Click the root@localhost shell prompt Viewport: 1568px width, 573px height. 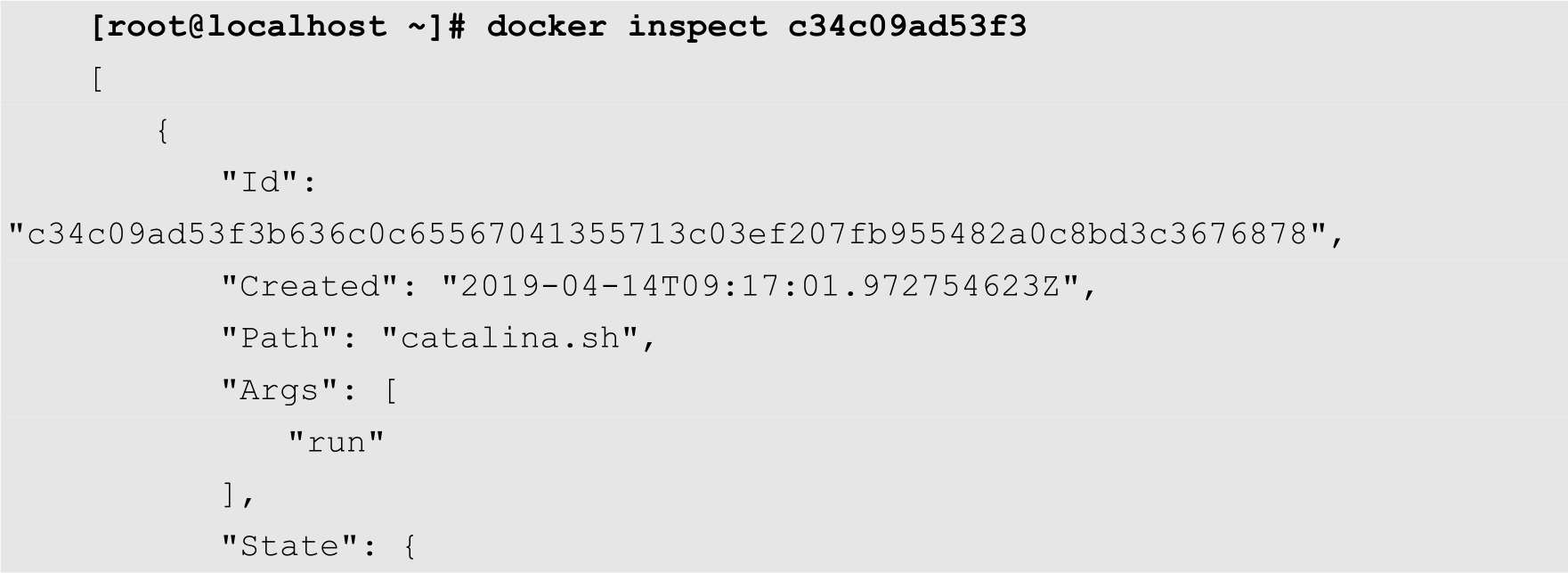click(240, 27)
